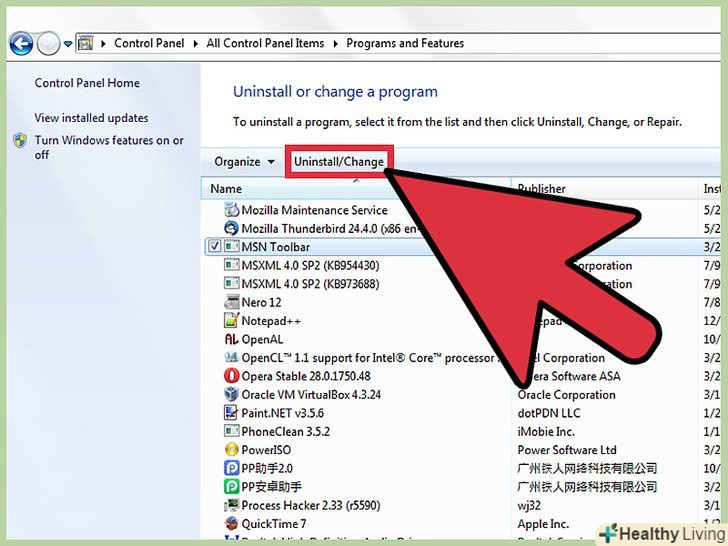Click Power Software Ltd publisher cell
Screen dimensions: 728x546
(567, 449)
